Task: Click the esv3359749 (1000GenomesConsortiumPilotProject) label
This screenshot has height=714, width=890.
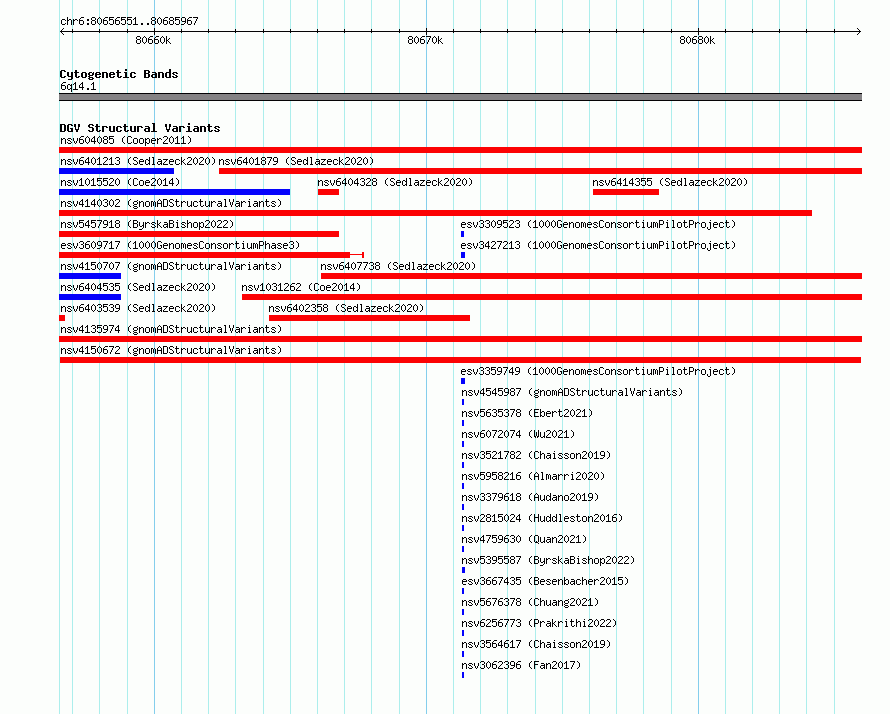Action: pos(598,371)
